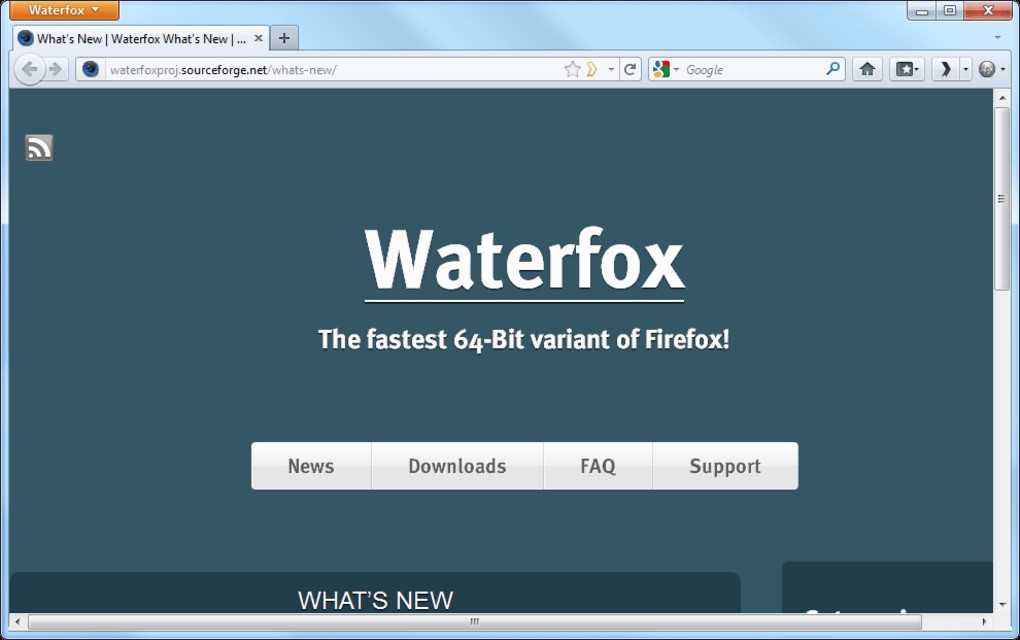
Task: Open the RSS feed icon on the page
Action: tap(38, 147)
